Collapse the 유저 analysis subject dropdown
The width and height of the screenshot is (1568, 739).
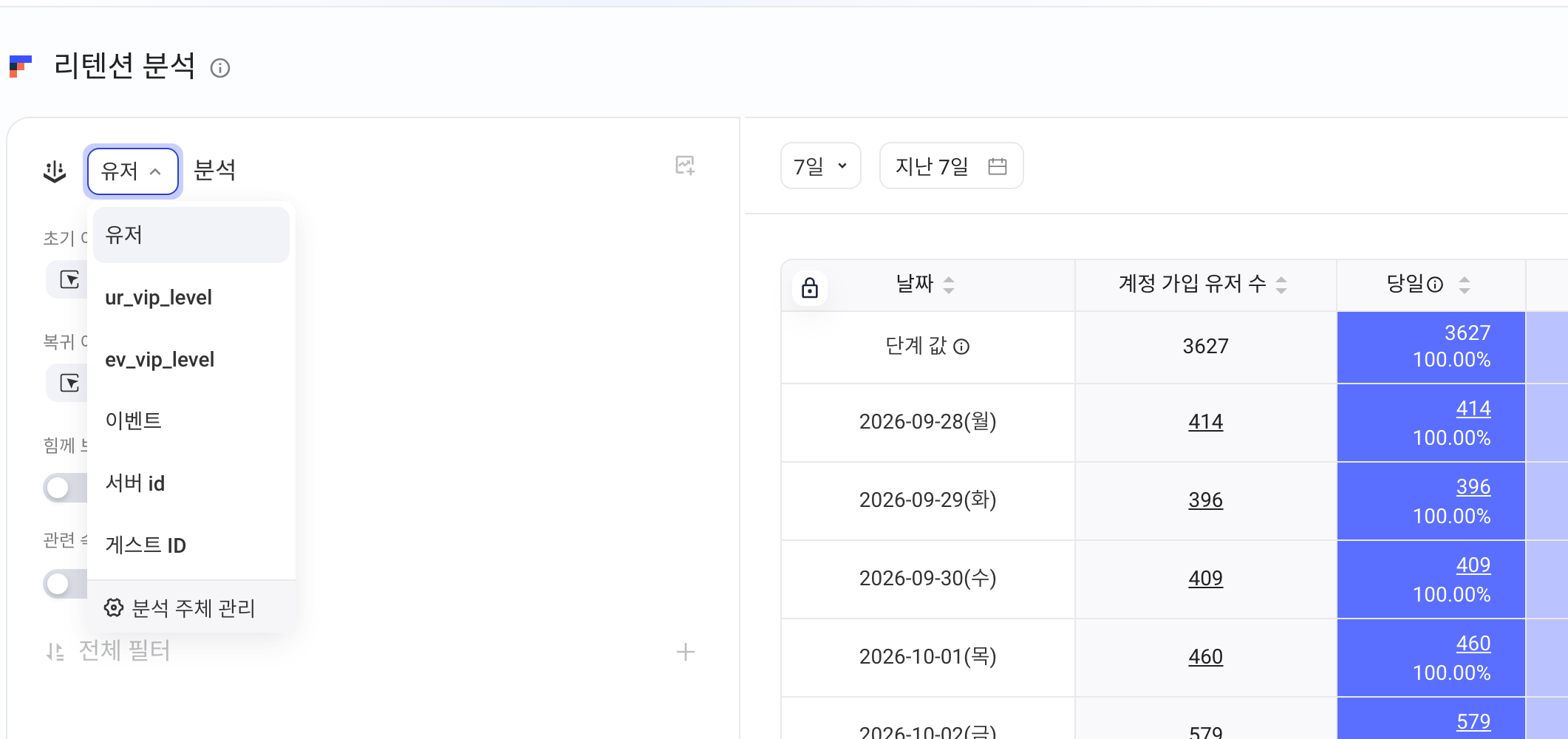click(x=133, y=171)
